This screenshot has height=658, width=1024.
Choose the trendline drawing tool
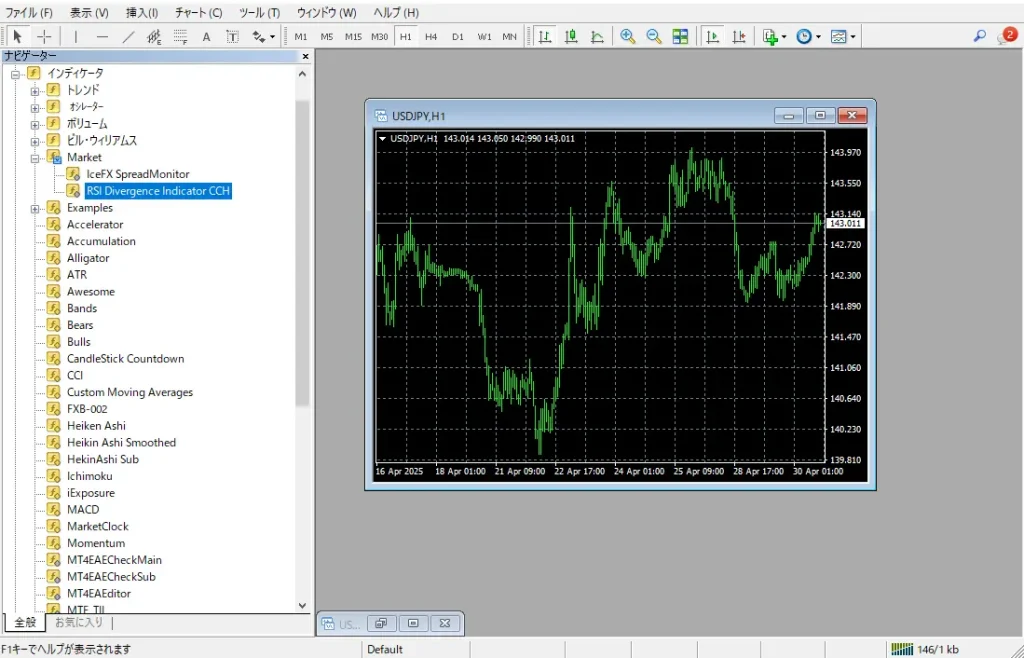[128, 37]
